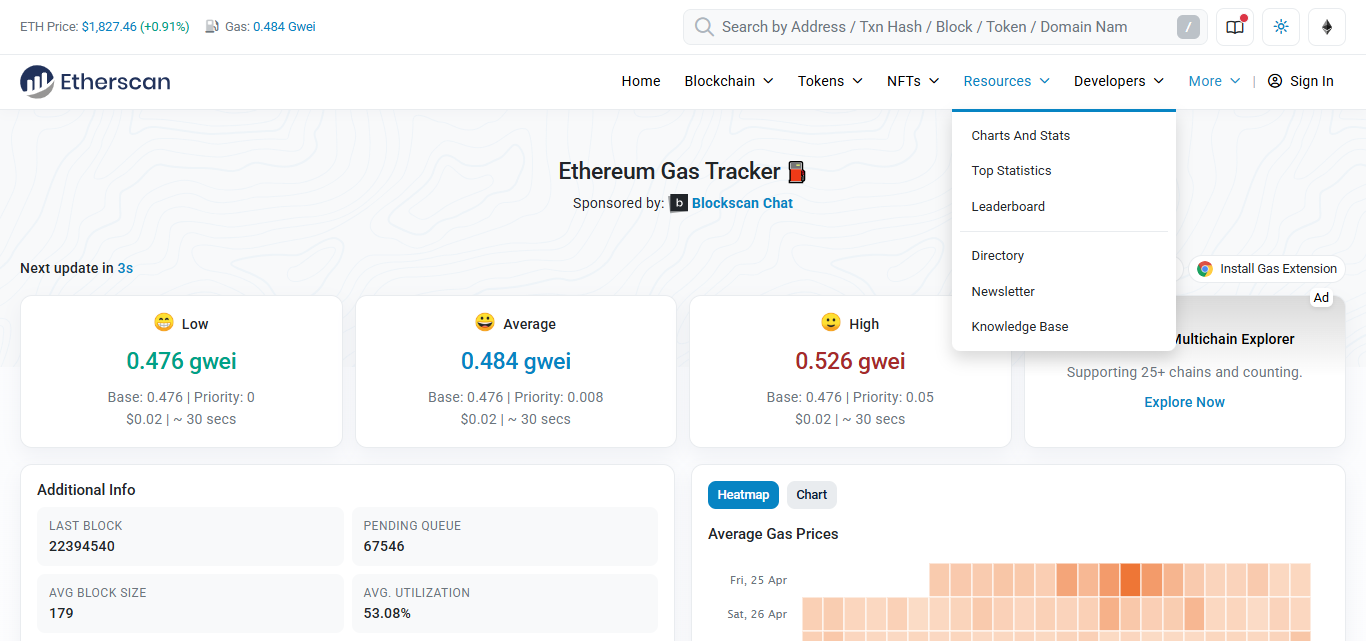Click the smiley emoji on Average card
The height and width of the screenshot is (641, 1366).
point(485,322)
